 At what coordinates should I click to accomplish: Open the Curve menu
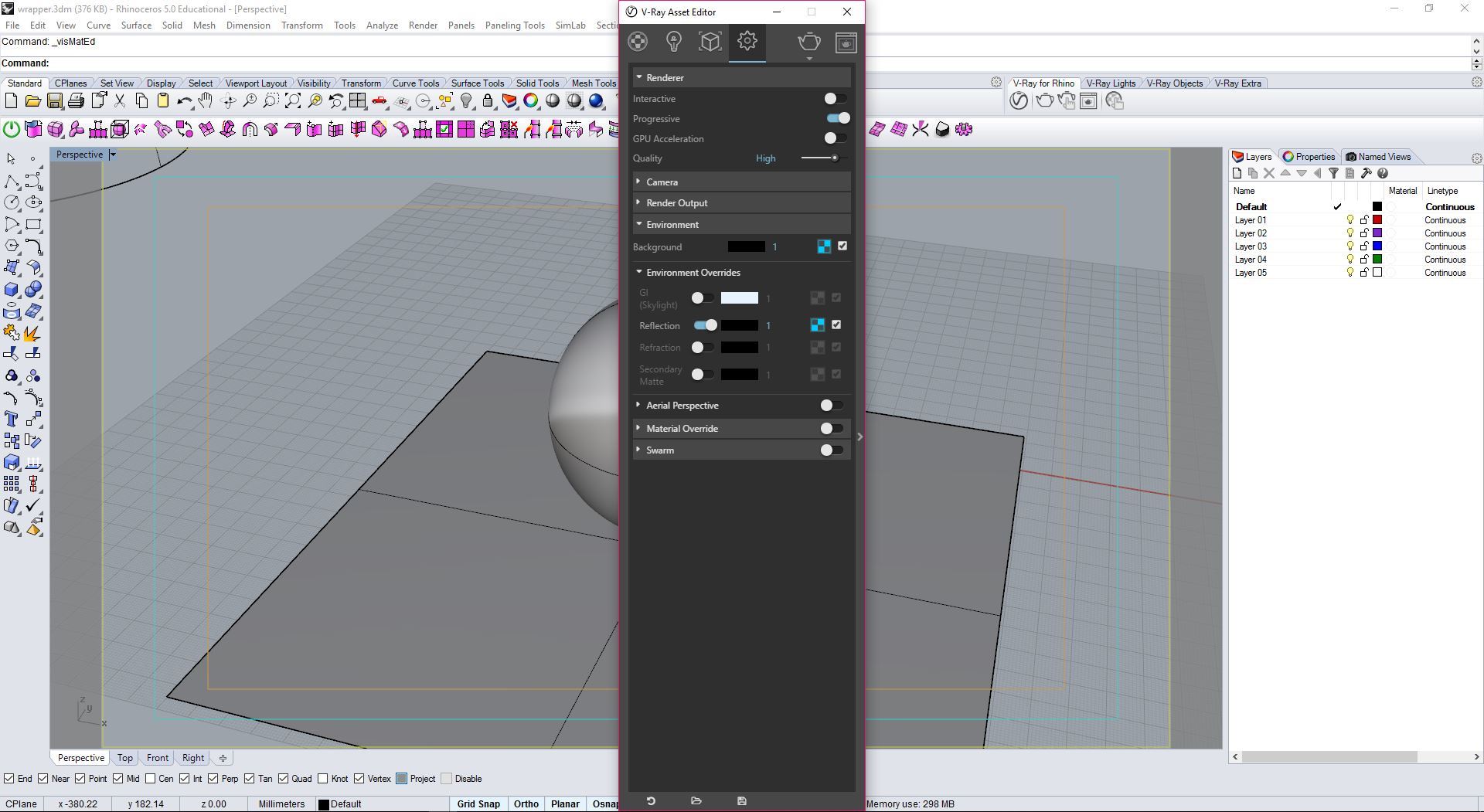tap(98, 25)
